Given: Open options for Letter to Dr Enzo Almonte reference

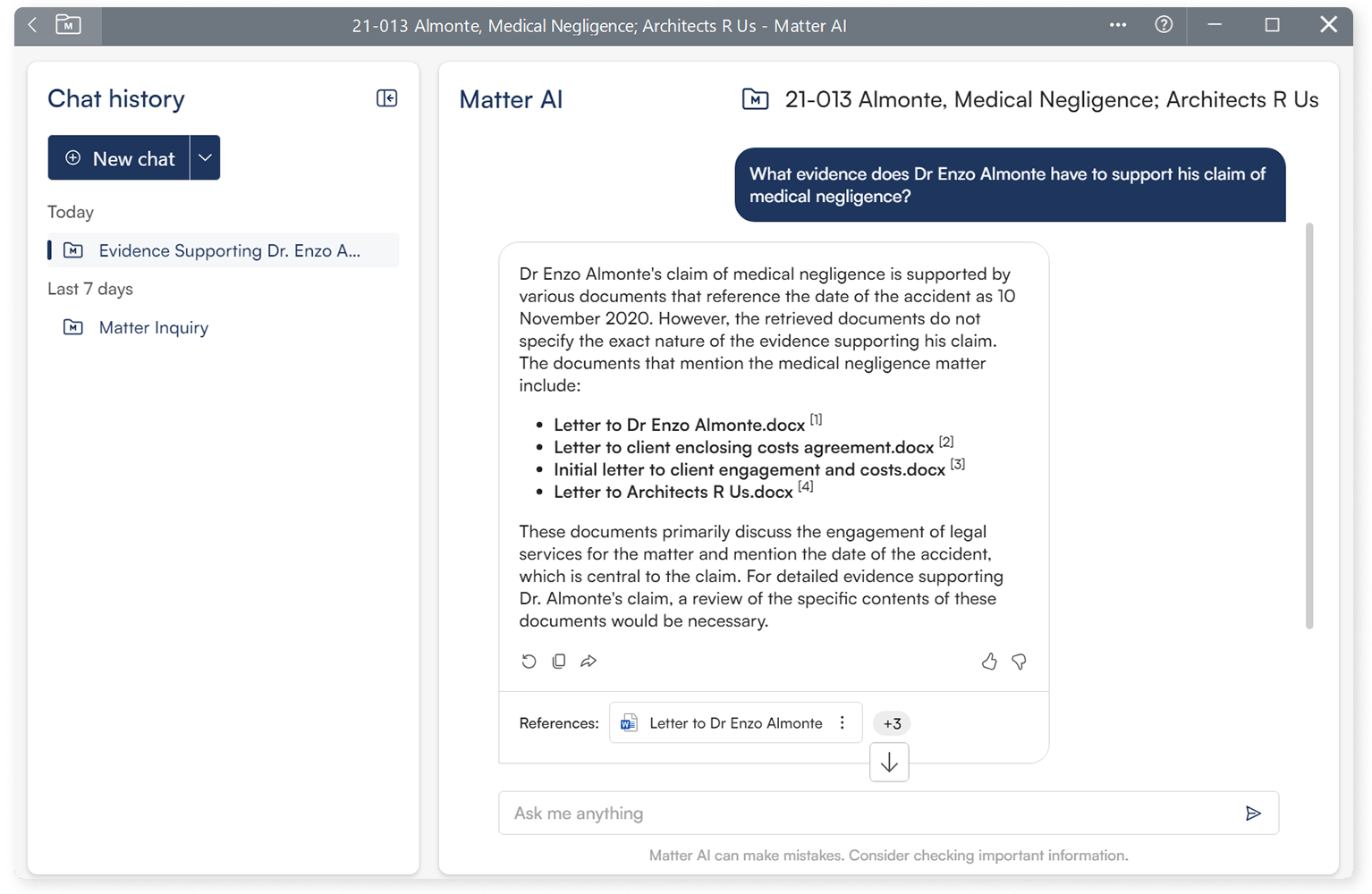Looking at the screenshot, I should pyautogui.click(x=842, y=723).
